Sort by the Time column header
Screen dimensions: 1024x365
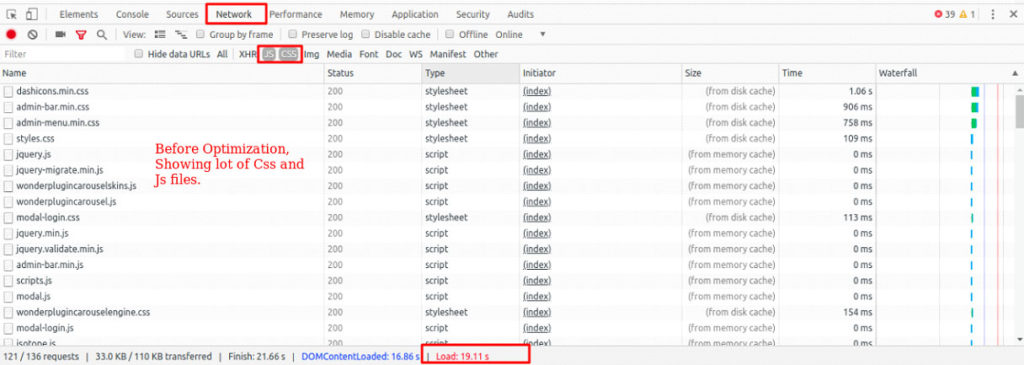[826, 74]
